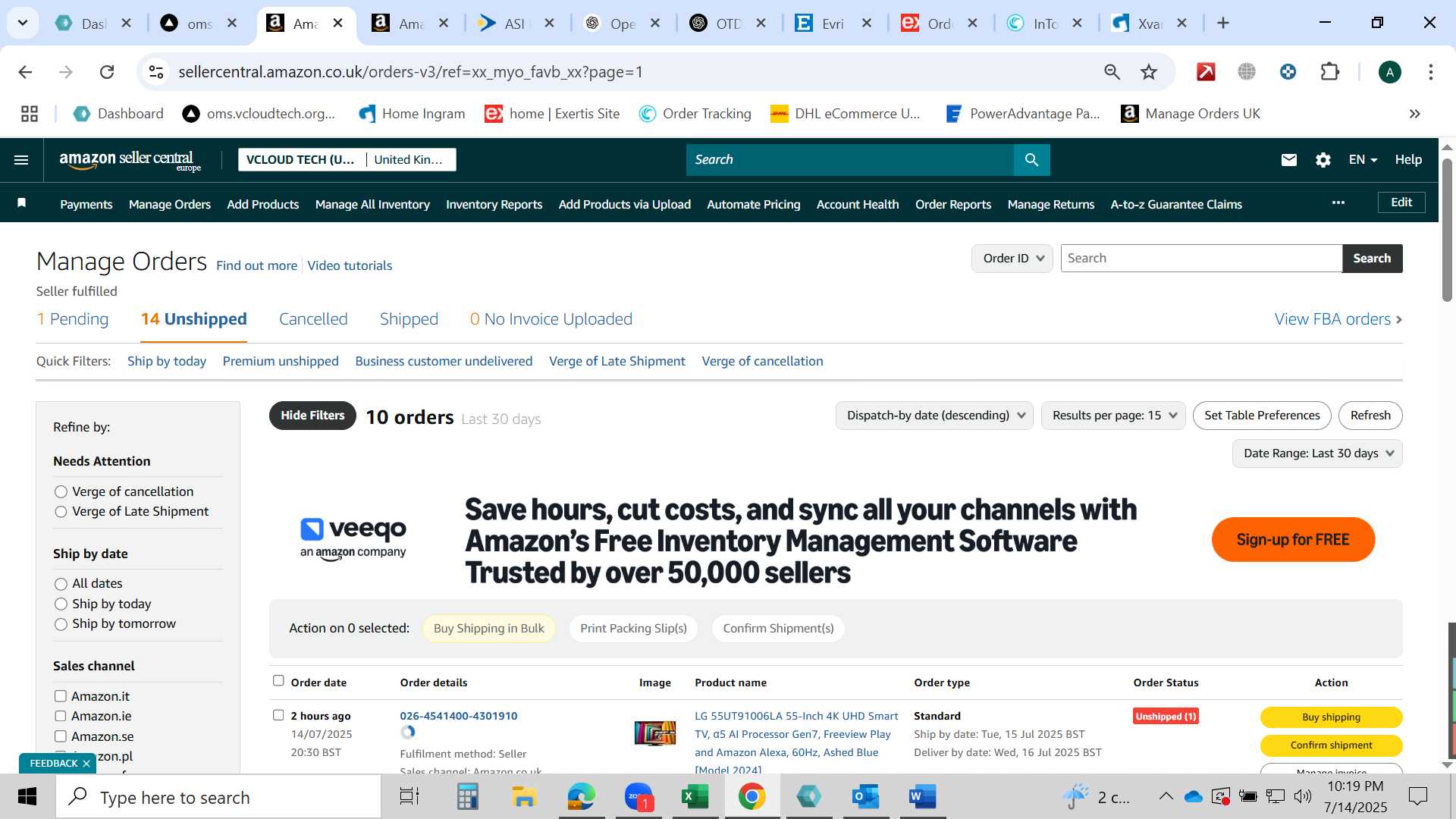This screenshot has width=1456, height=819.
Task: Select the Ship by today radio option
Action: point(61,604)
